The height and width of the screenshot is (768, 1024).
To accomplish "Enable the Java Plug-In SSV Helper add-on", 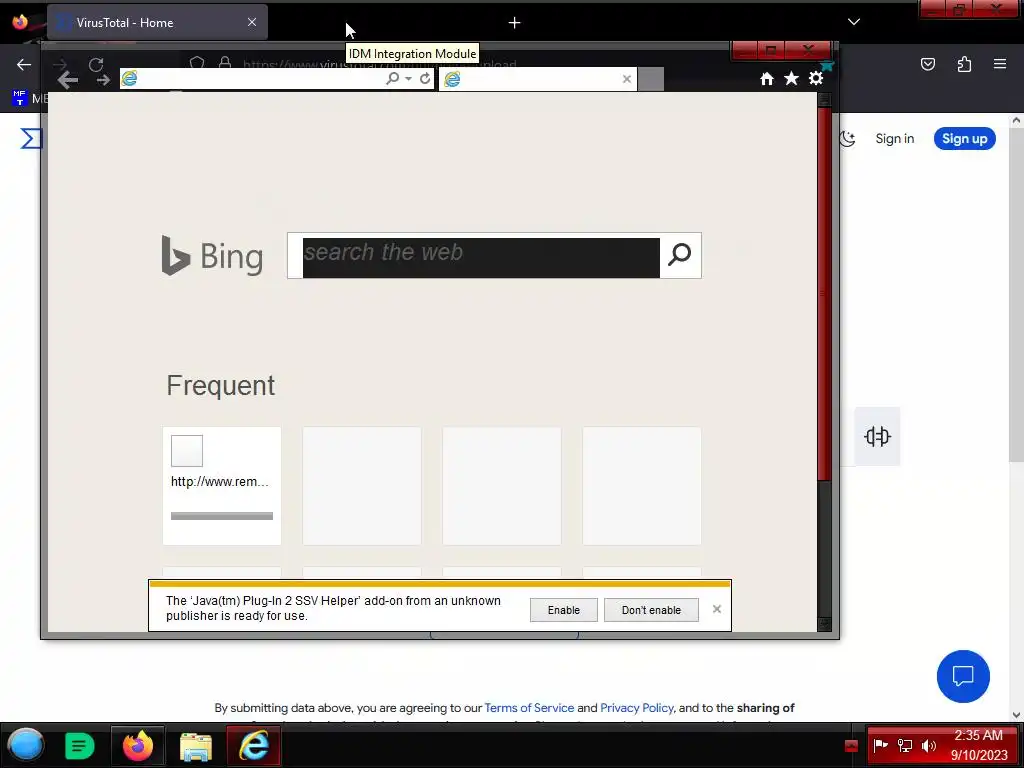I will click(564, 610).
